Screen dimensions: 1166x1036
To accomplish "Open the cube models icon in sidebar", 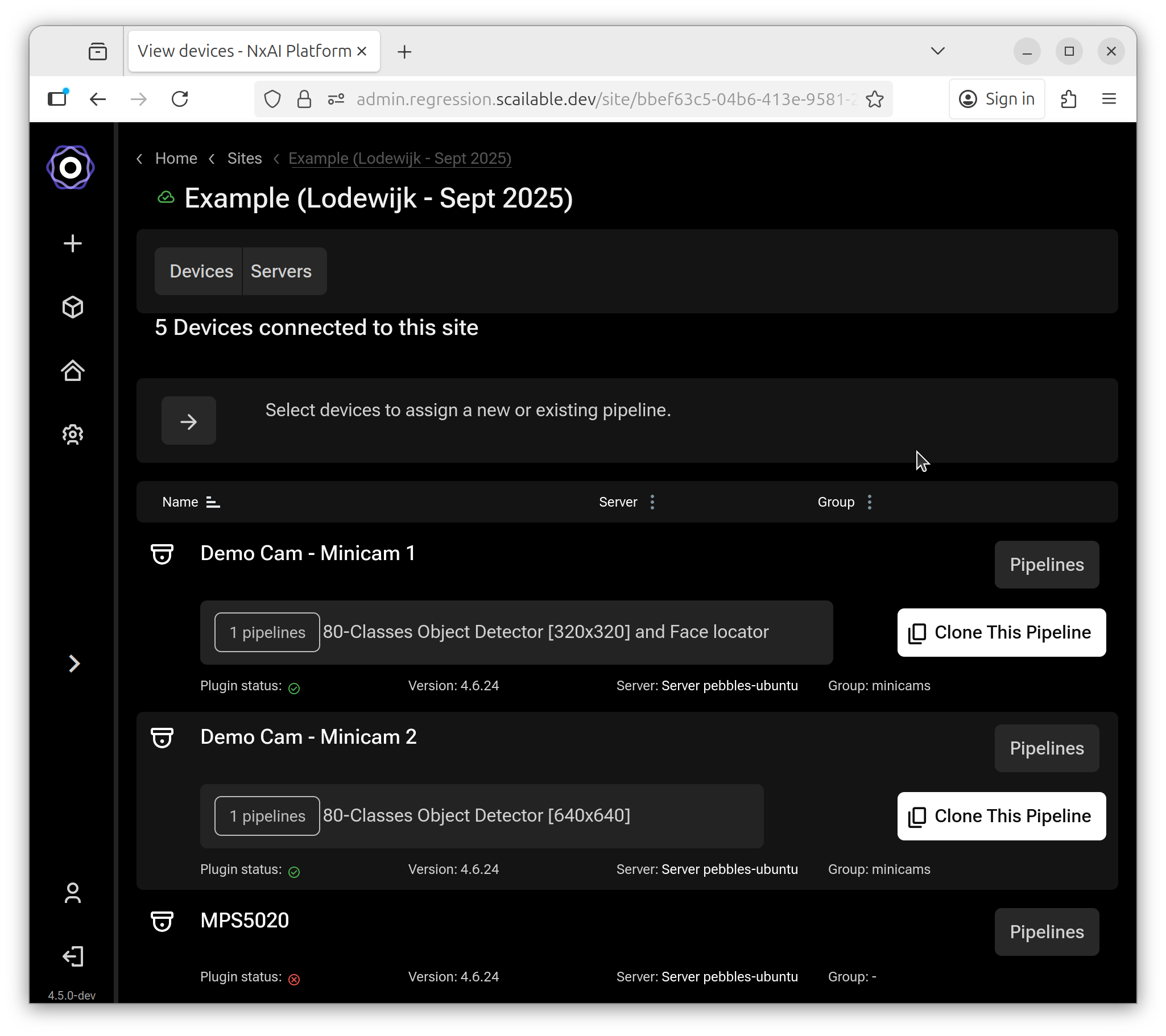I will pos(72,307).
